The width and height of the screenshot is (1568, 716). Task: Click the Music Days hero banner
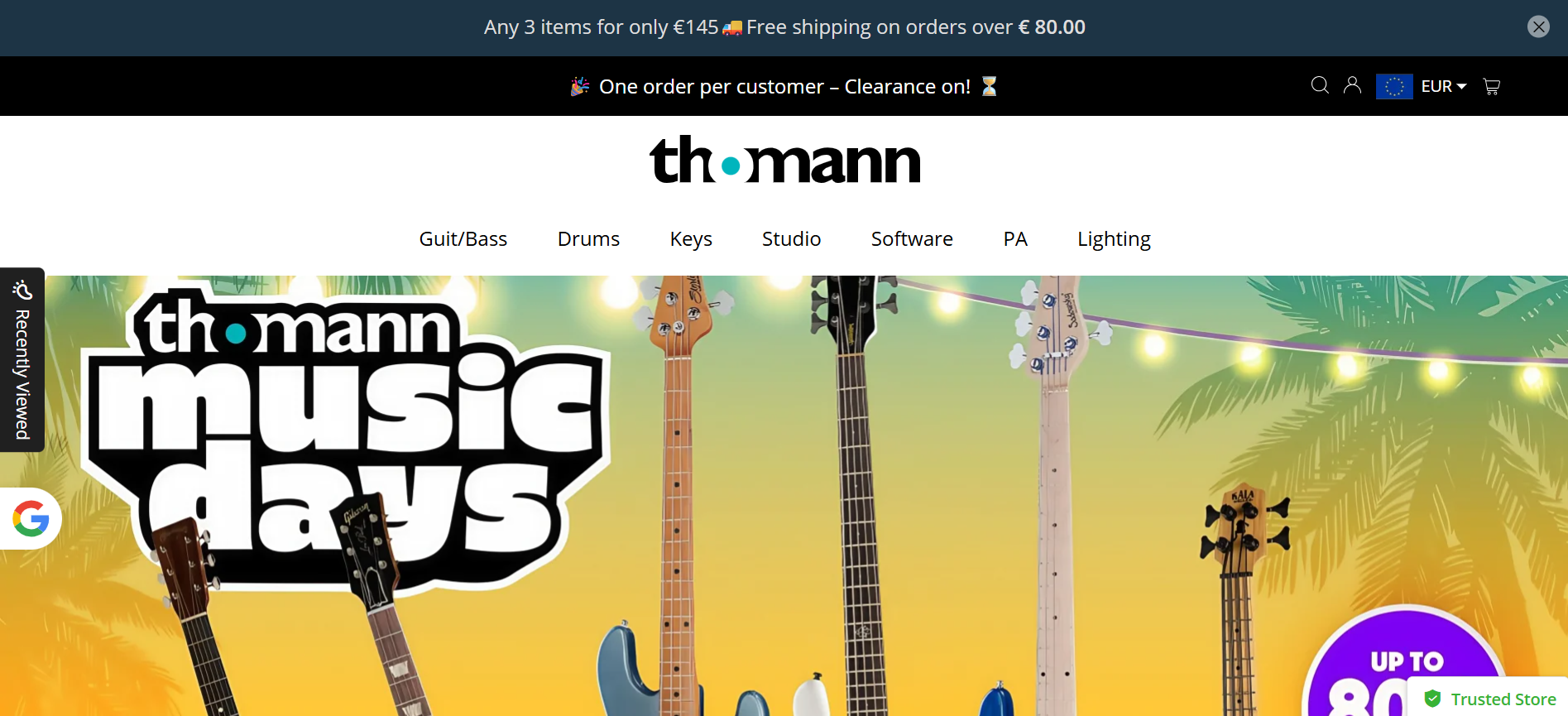pos(784,496)
